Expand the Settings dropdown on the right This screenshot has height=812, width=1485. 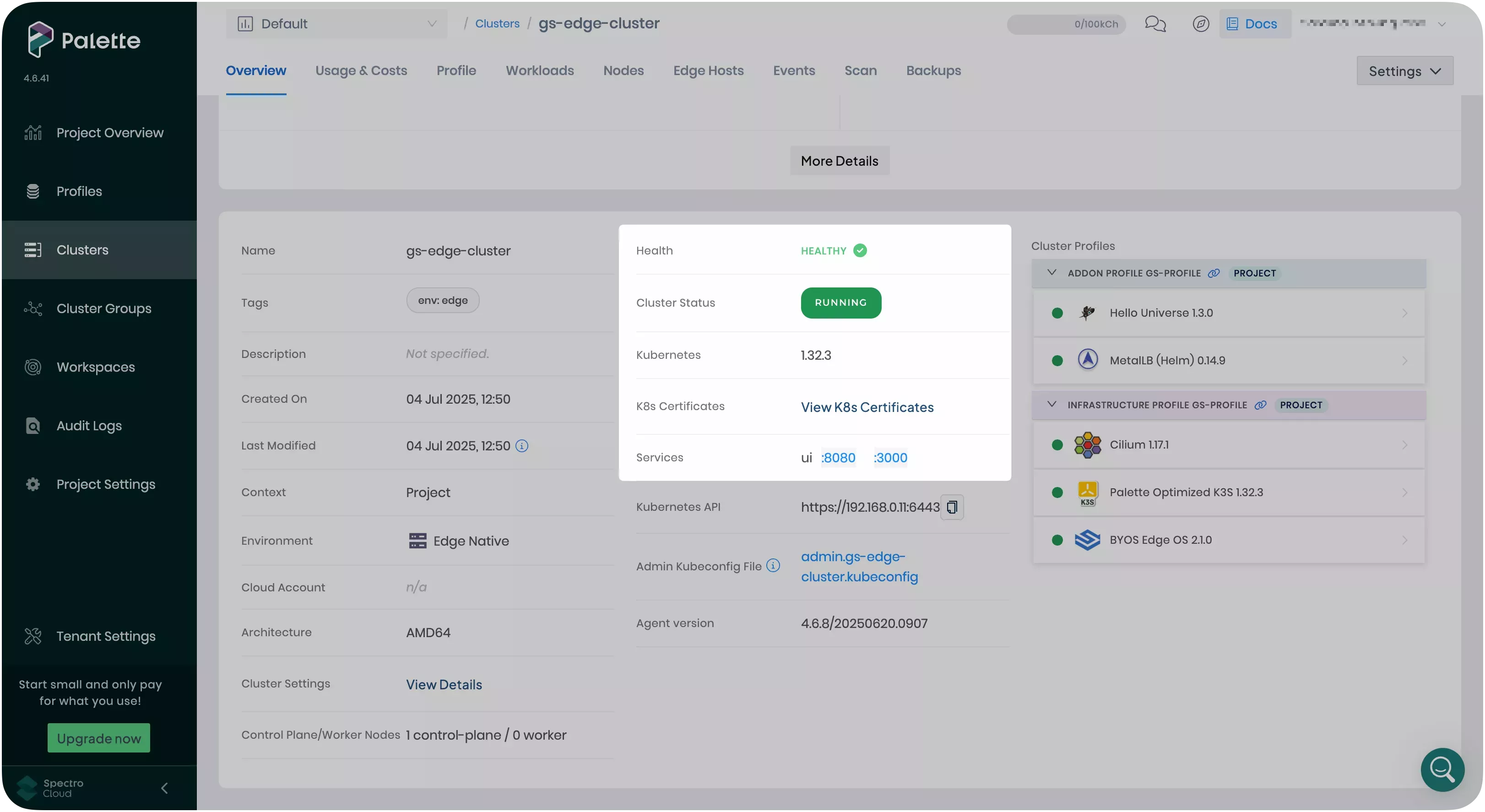click(x=1405, y=70)
